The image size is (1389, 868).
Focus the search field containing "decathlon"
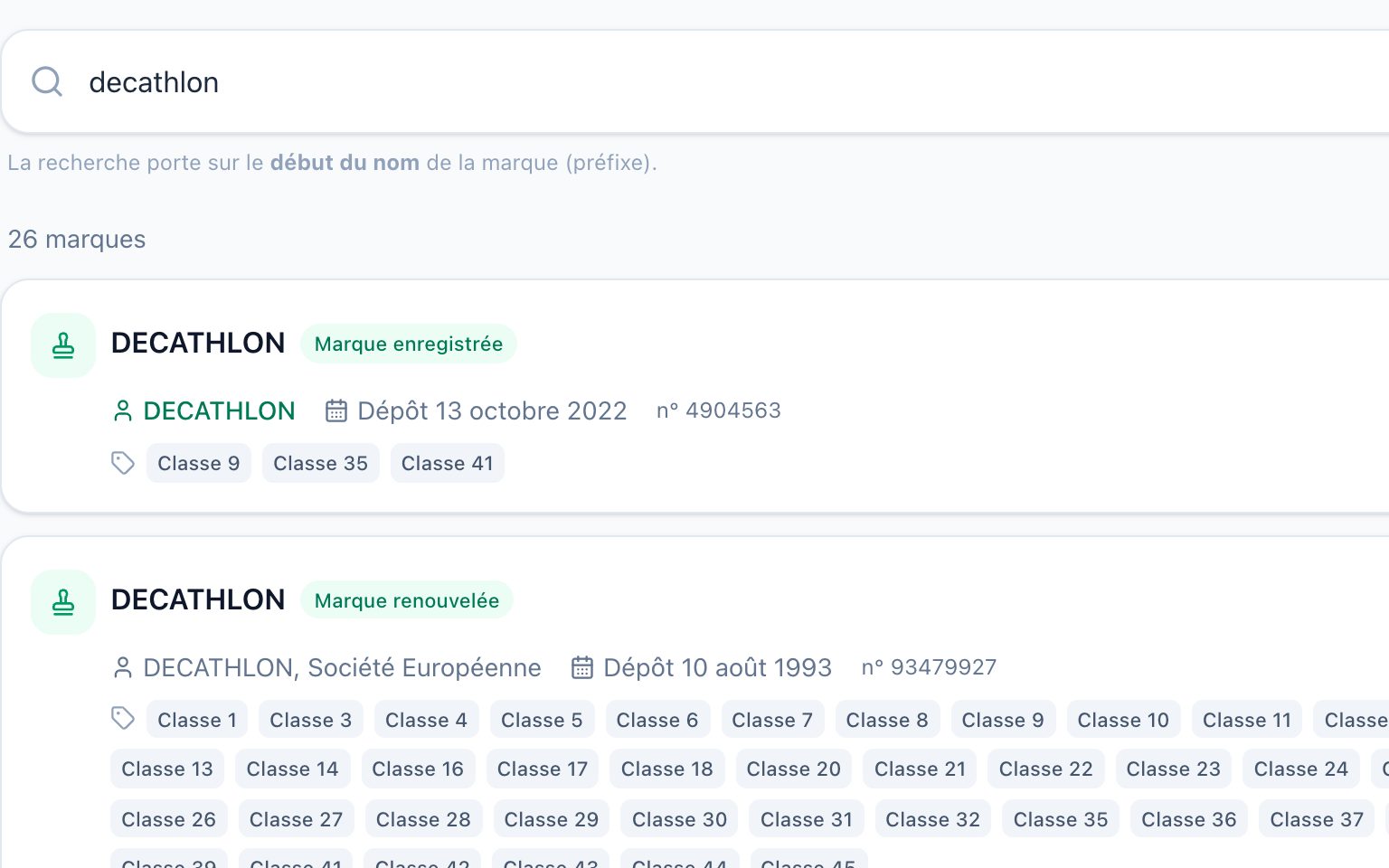pyautogui.click(x=694, y=81)
